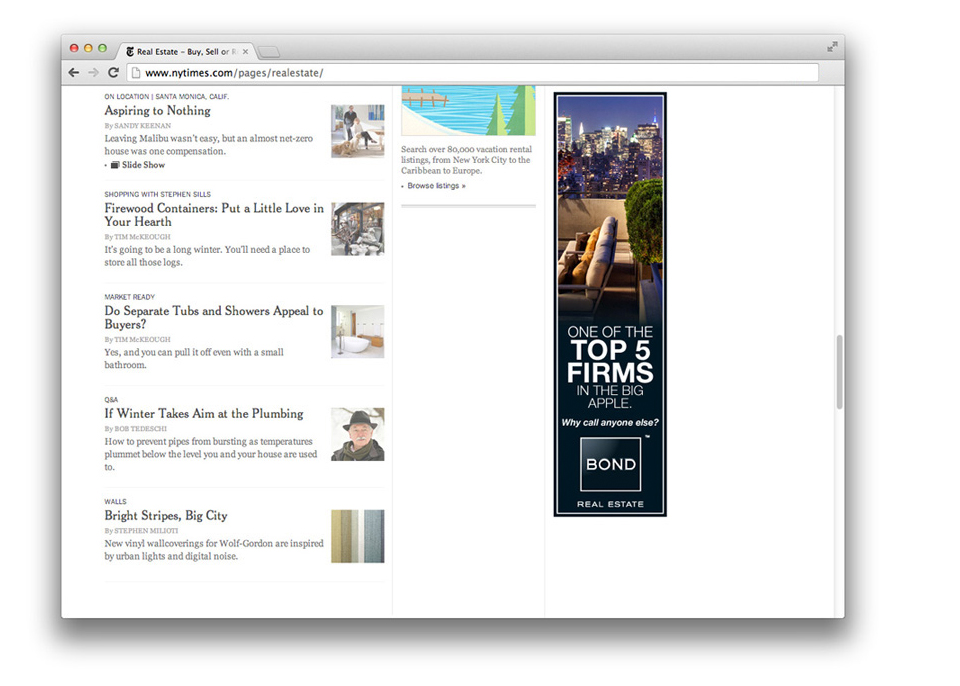Click the page vertical scrollbar thumb

click(839, 372)
